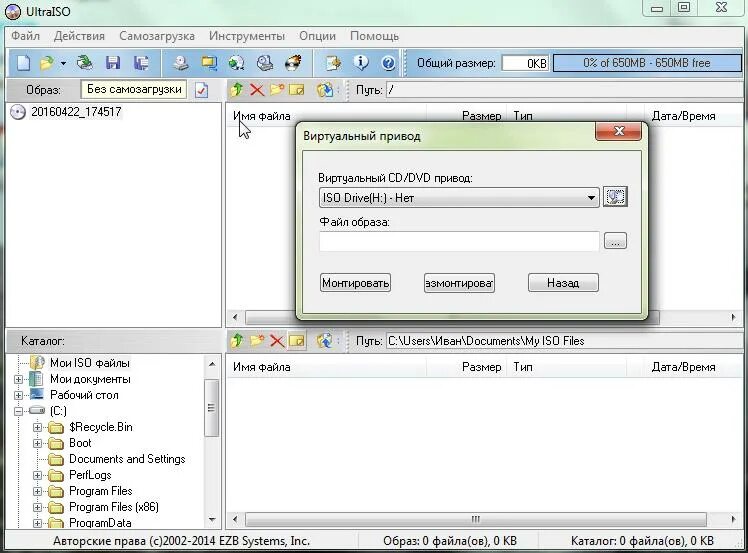Click the Mount to virtual drive icon

(x=265, y=63)
